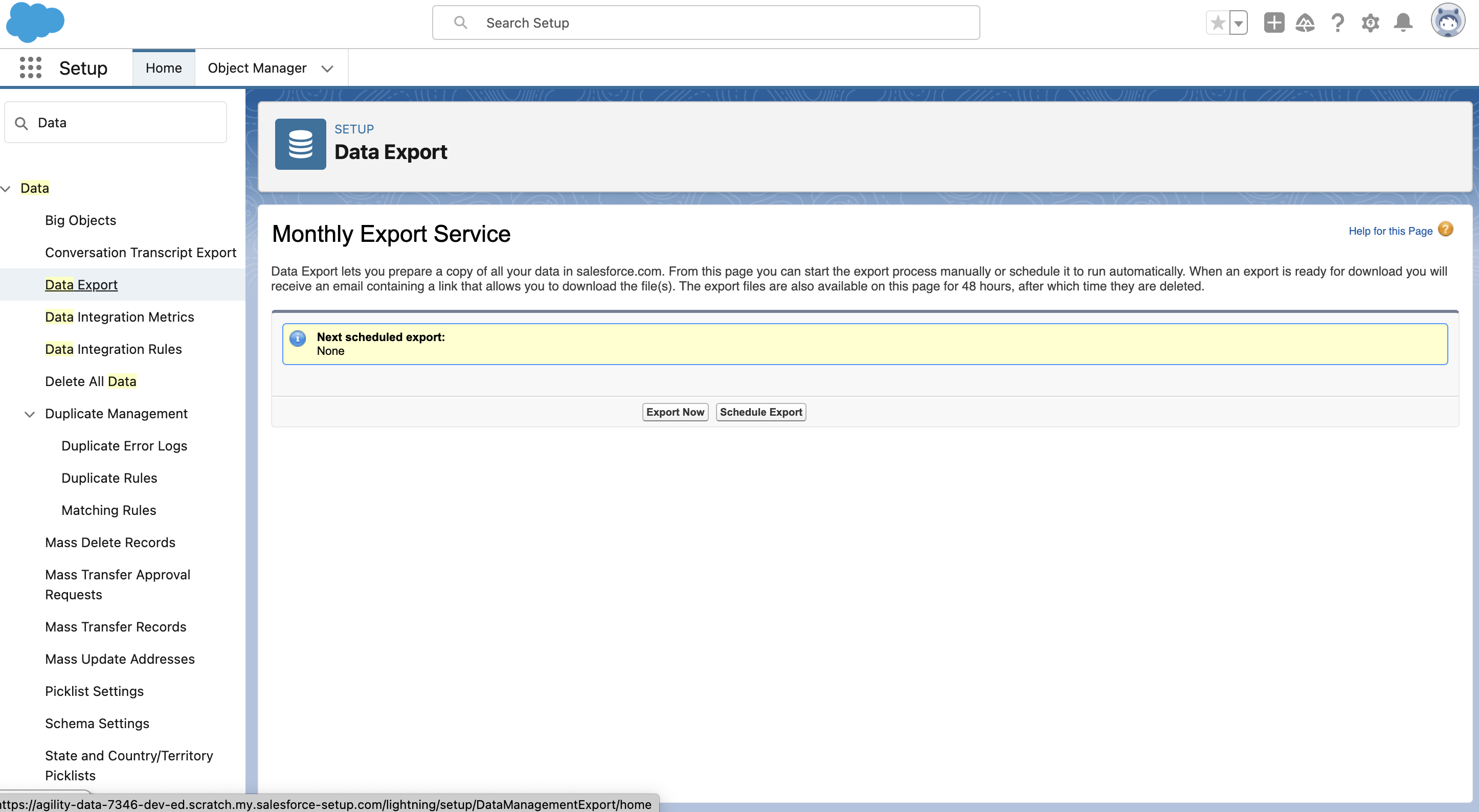Image resolution: width=1479 pixels, height=812 pixels.
Task: Open the App Launcher dots grid
Action: pos(31,68)
